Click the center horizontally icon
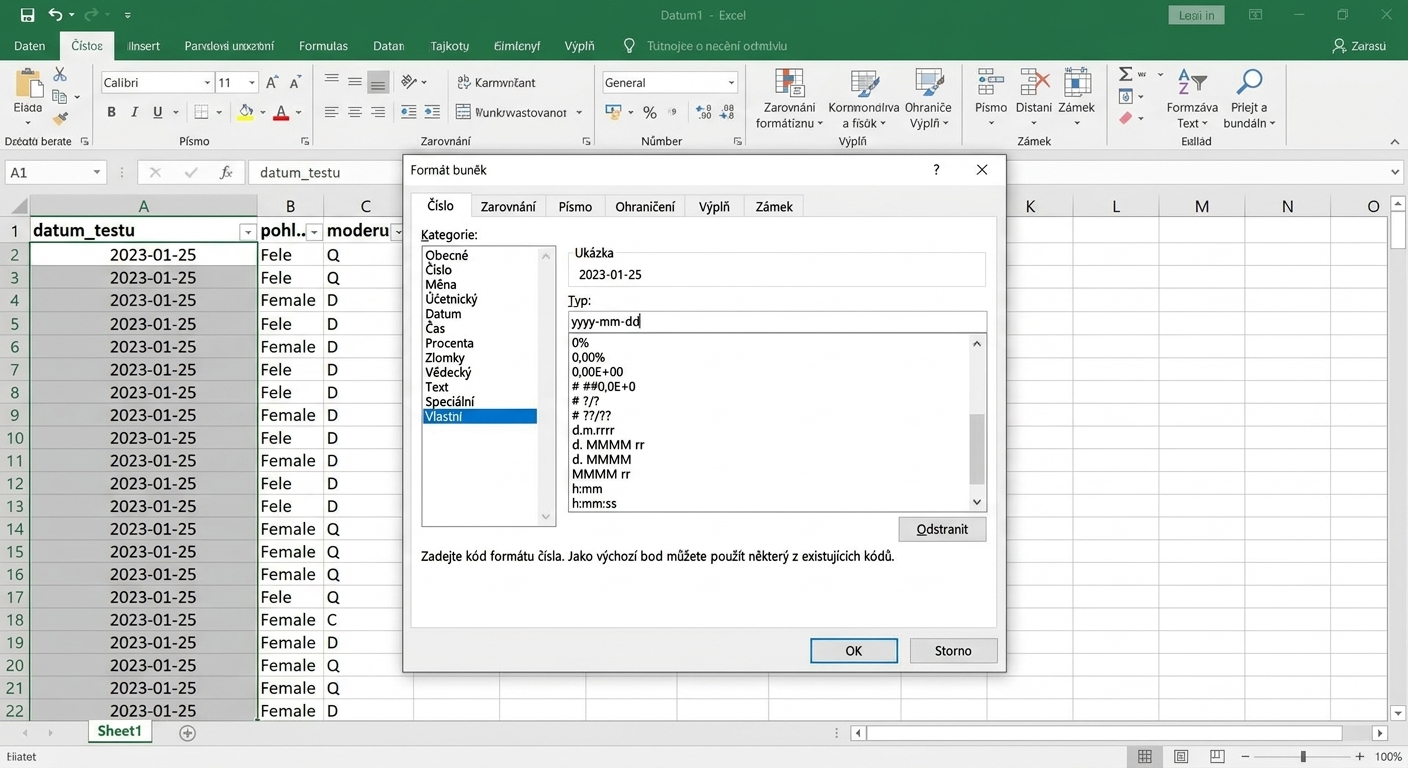Image resolution: width=1408 pixels, height=768 pixels. 354,112
